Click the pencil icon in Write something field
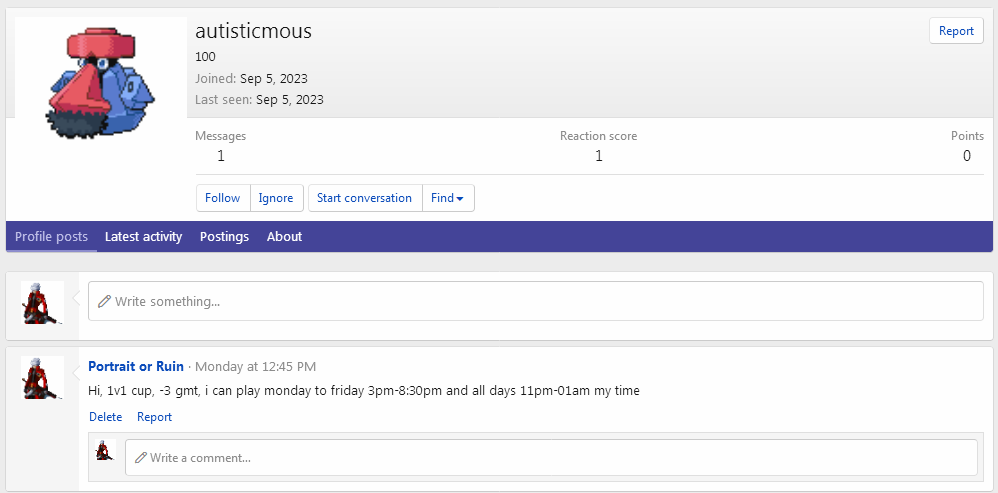Screen dimensions: 998x493 point(104,301)
